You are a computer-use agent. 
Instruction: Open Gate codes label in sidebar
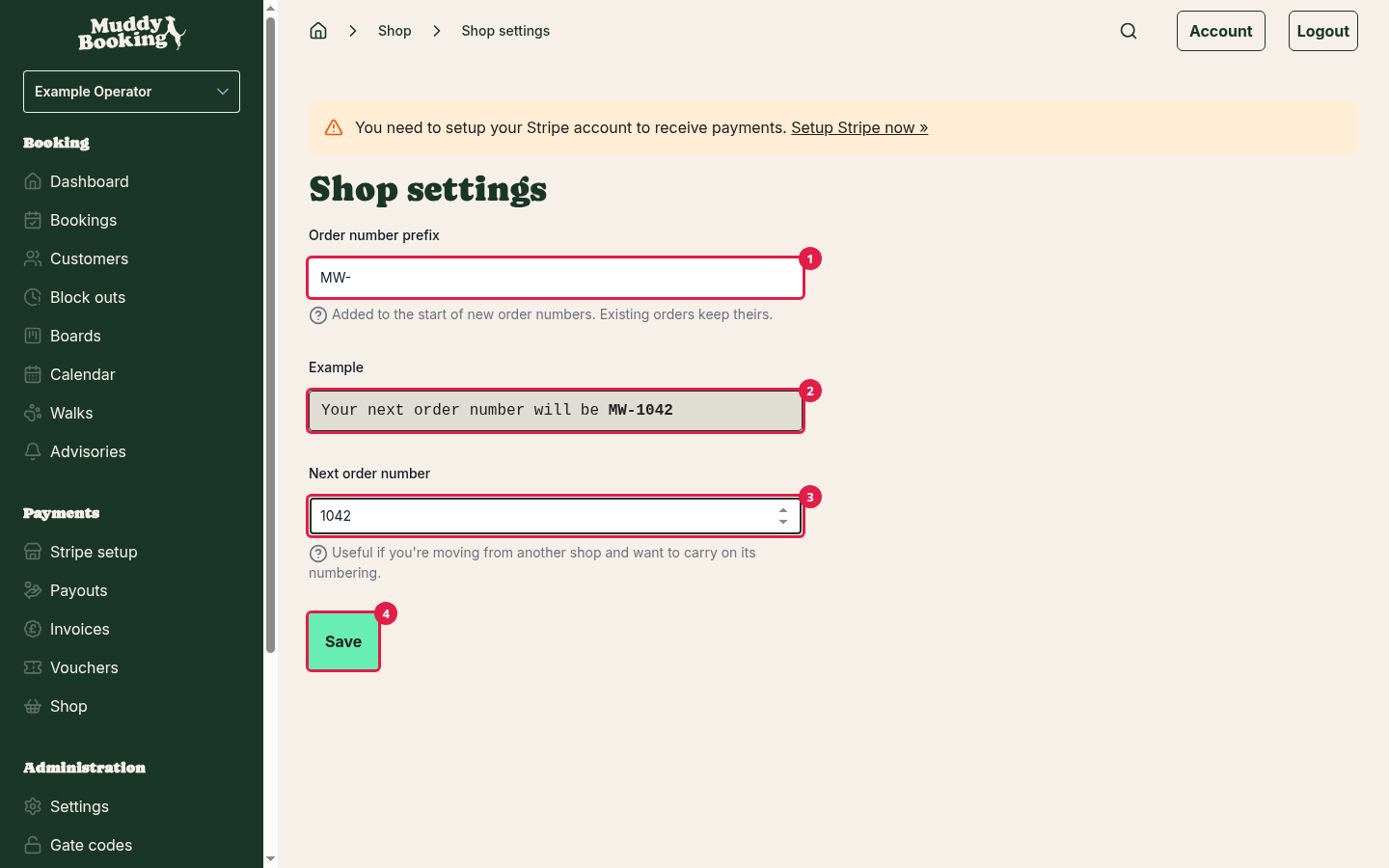(x=92, y=845)
